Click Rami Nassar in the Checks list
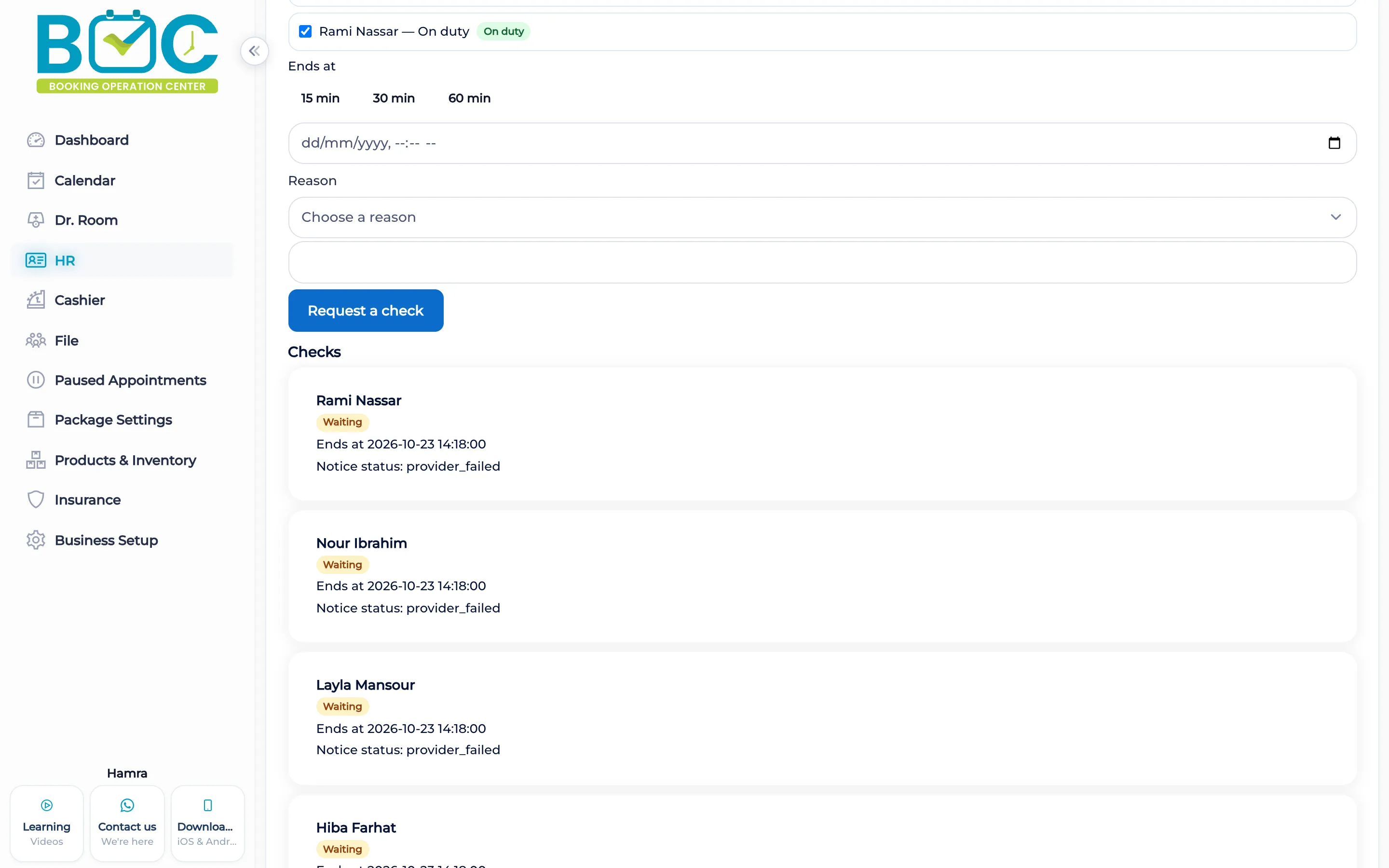1389x868 pixels. (x=358, y=400)
